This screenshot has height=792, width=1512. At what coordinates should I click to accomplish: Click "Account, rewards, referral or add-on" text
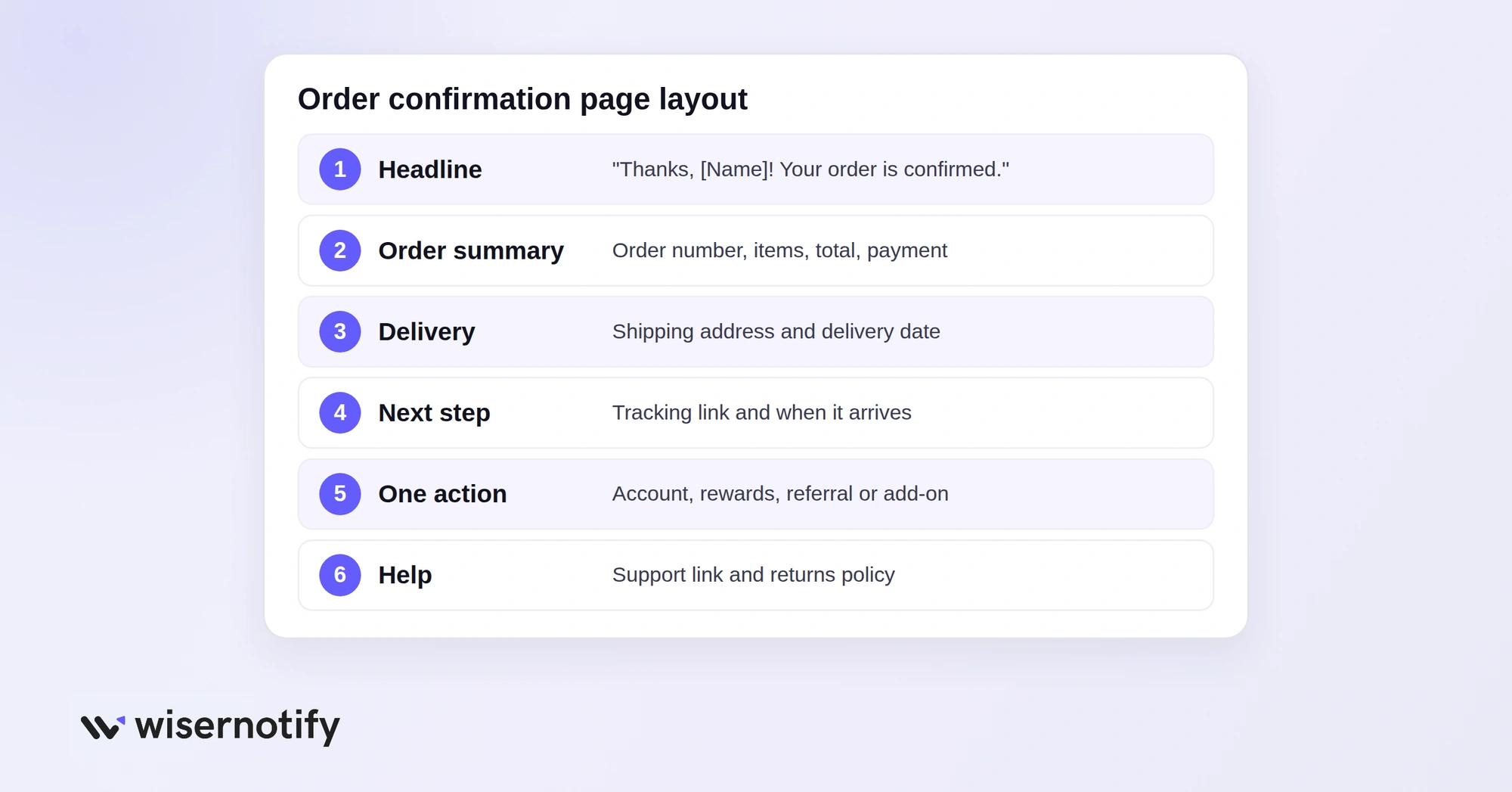(780, 494)
